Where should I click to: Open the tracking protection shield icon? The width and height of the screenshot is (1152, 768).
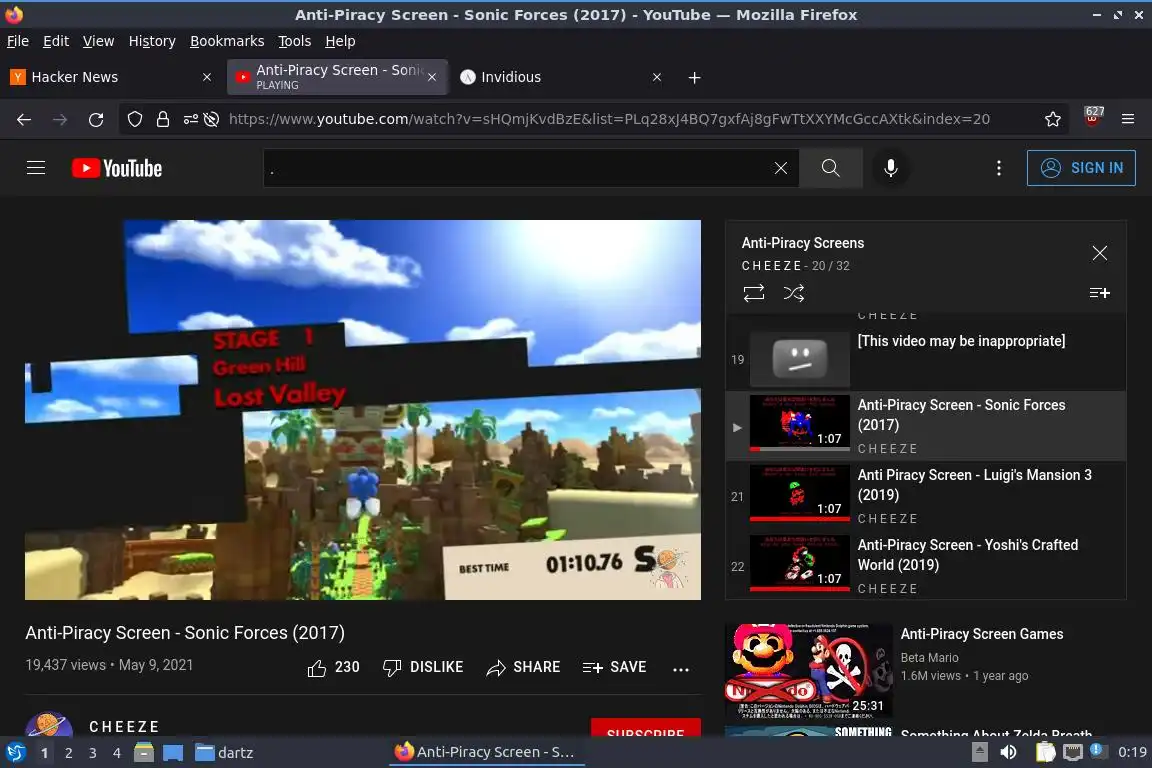(134, 119)
